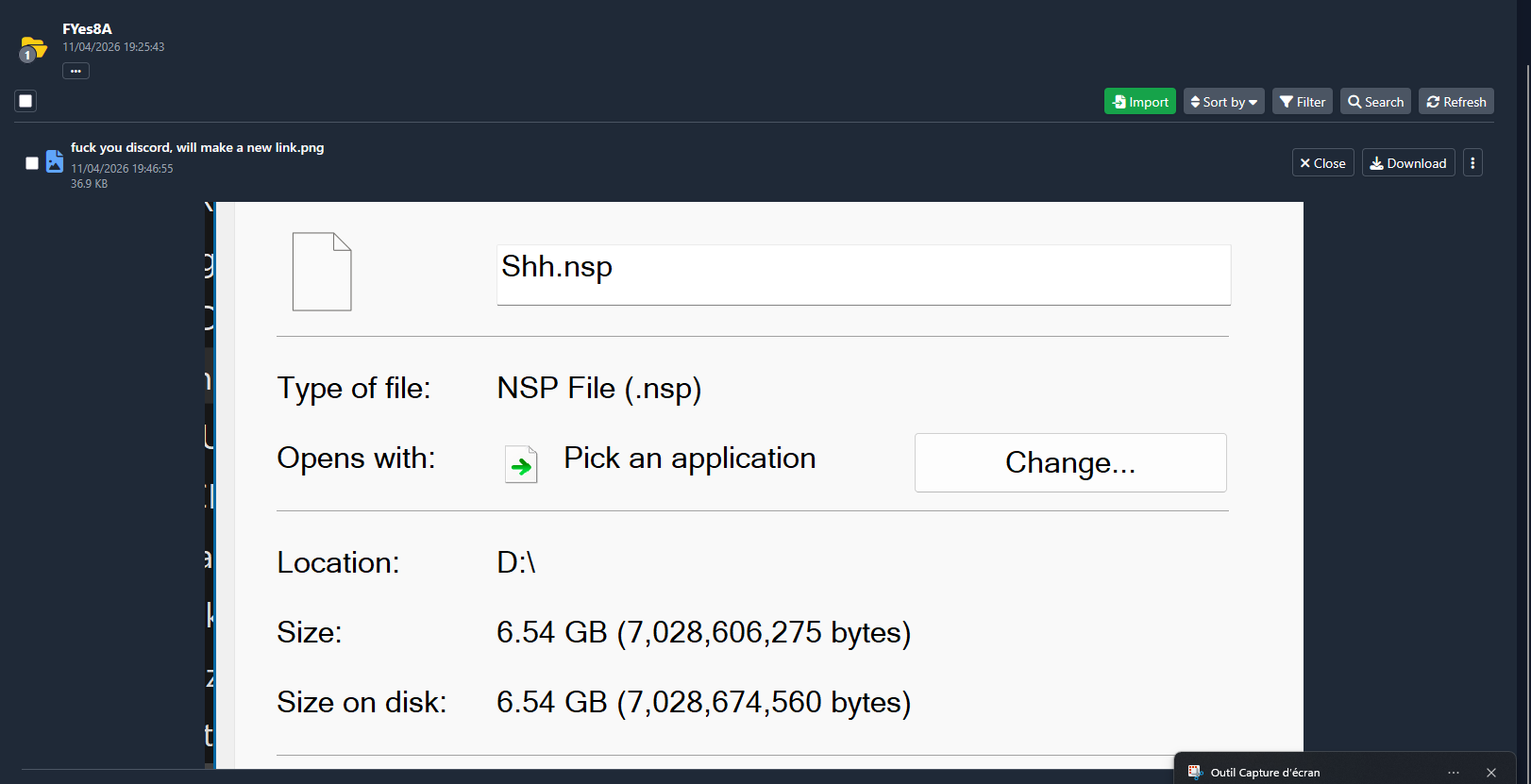
Task: Click the Change... button in the preview
Action: (1070, 462)
